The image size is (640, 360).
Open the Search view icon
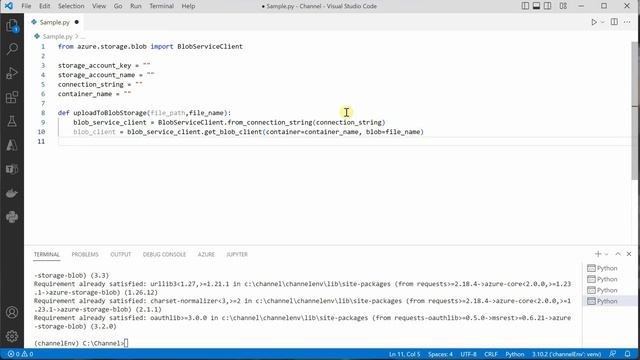click(12, 49)
